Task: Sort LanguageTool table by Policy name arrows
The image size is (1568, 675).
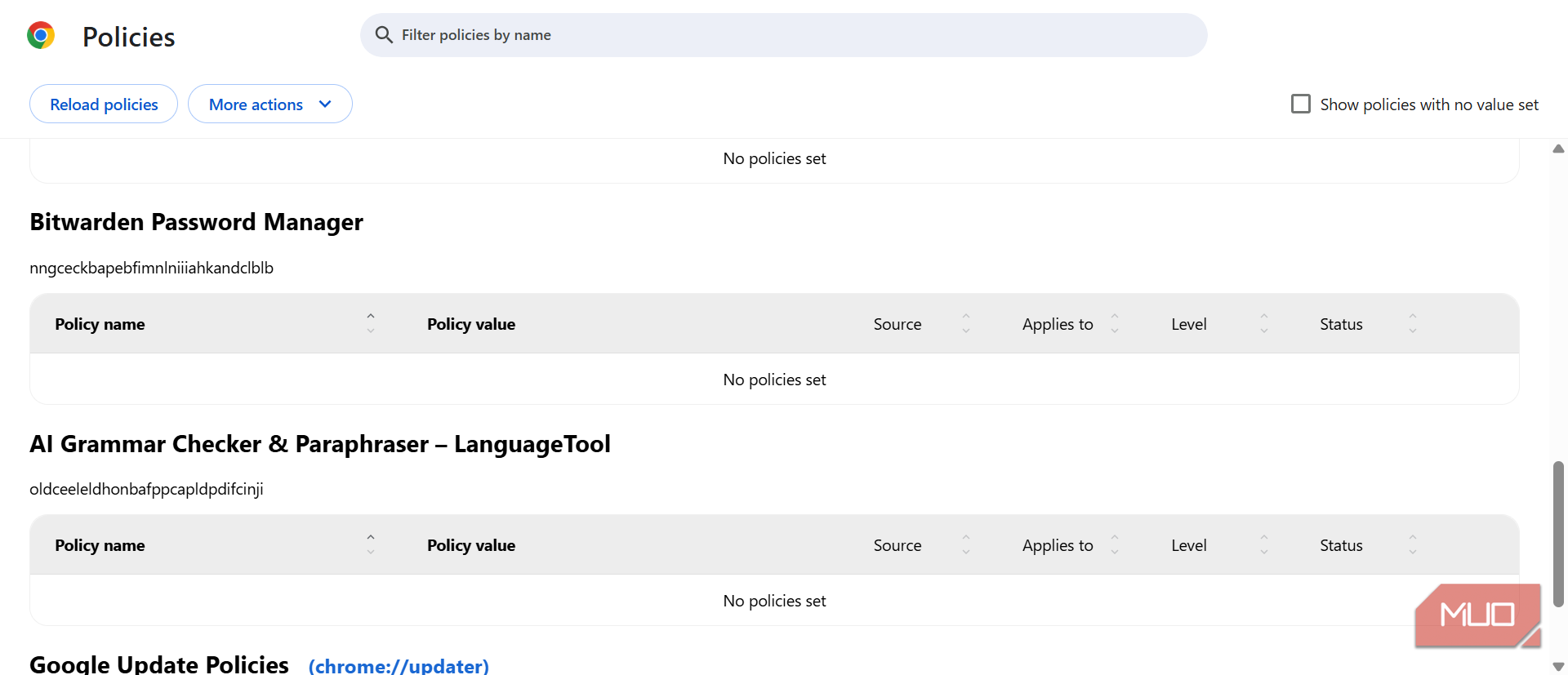Action: pos(371,544)
